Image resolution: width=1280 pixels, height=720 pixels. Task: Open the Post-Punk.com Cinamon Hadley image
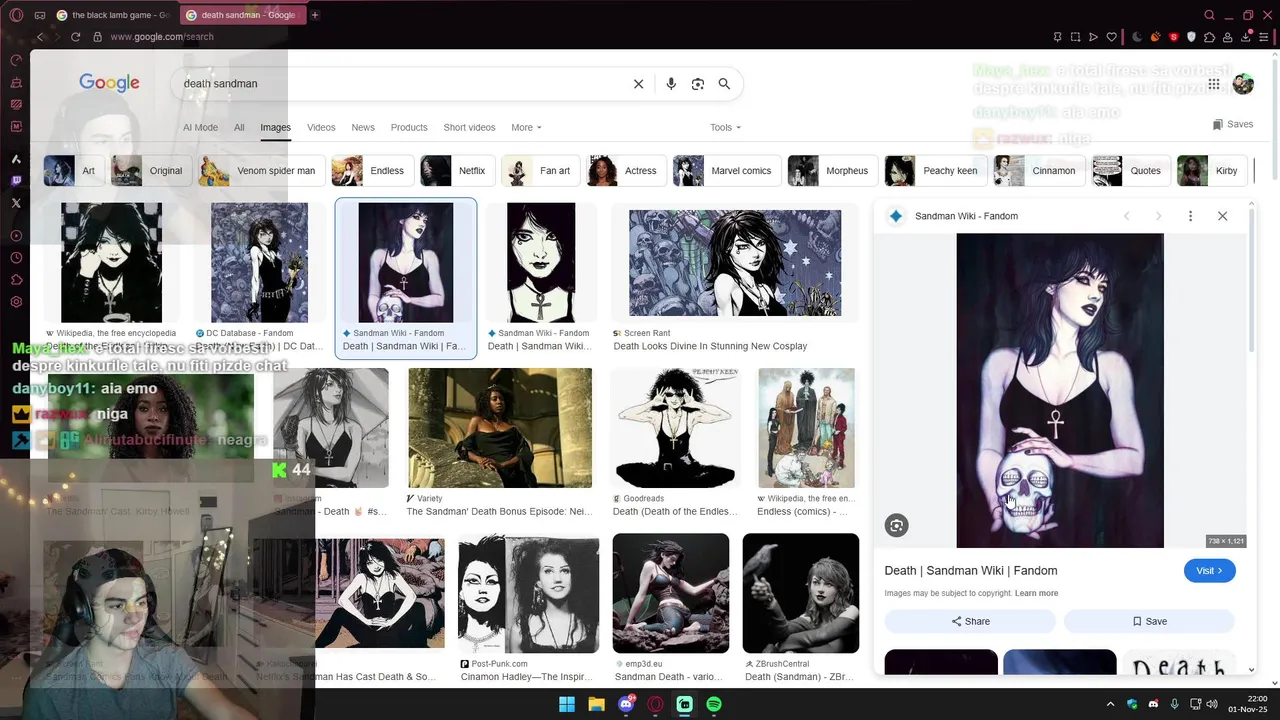coord(528,593)
